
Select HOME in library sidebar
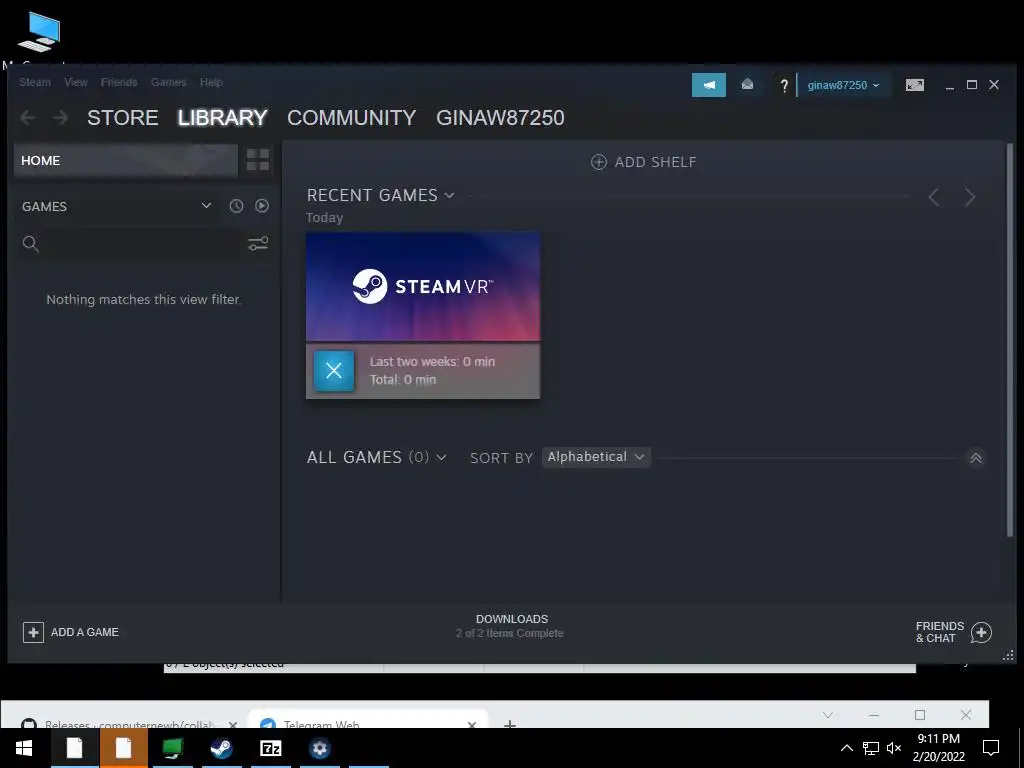pyautogui.click(x=126, y=161)
